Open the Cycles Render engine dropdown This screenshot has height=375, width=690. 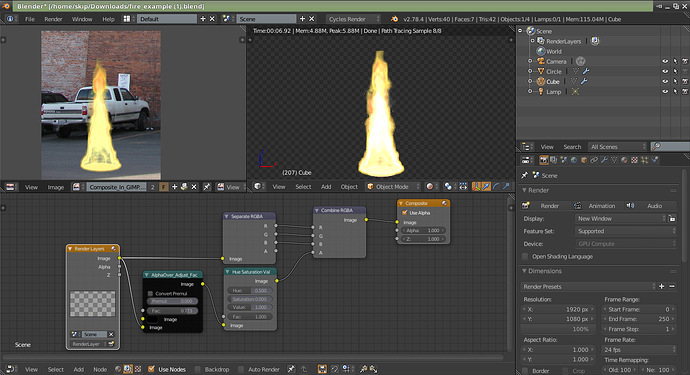tap(353, 19)
